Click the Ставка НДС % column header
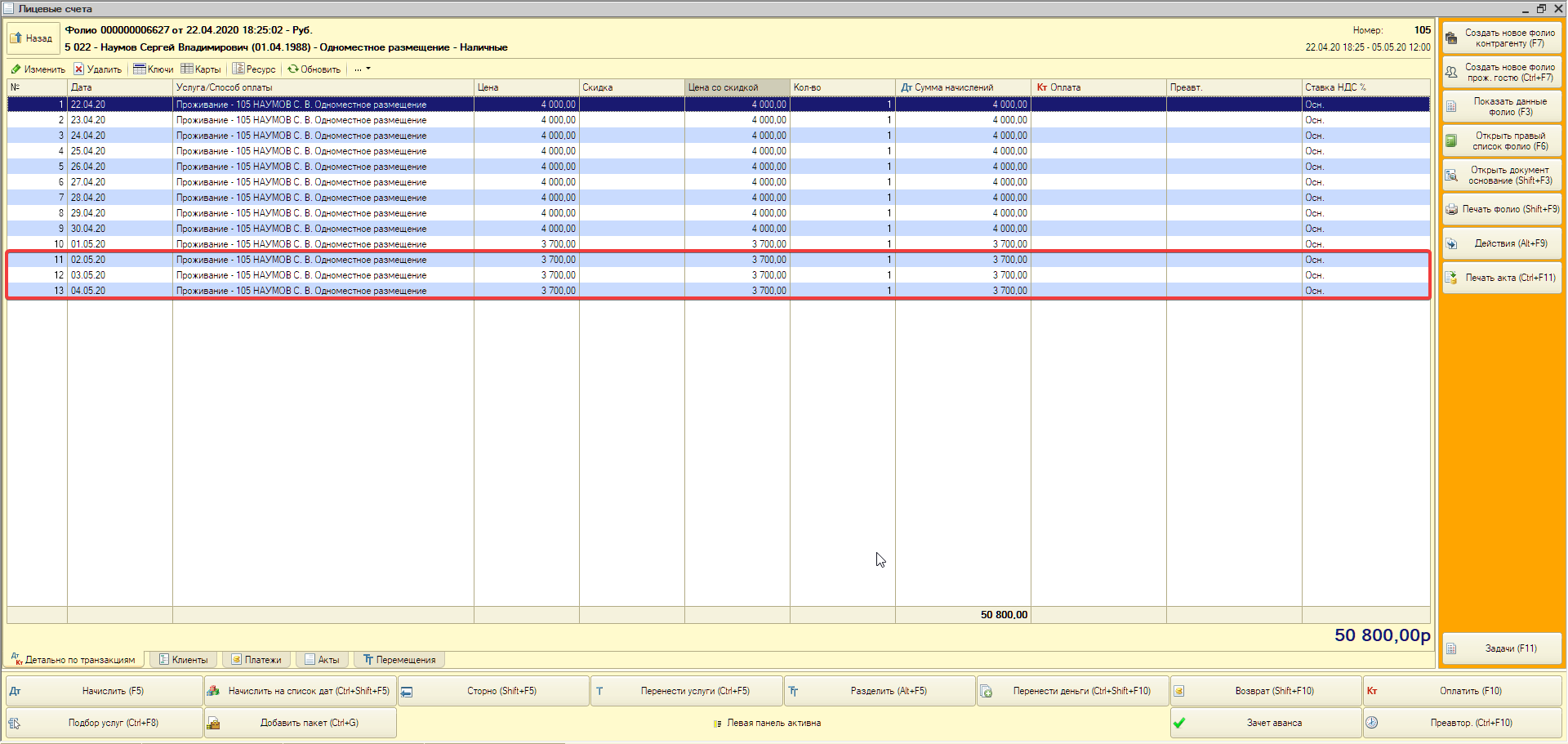This screenshot has height=744, width=1568. pos(1365,87)
